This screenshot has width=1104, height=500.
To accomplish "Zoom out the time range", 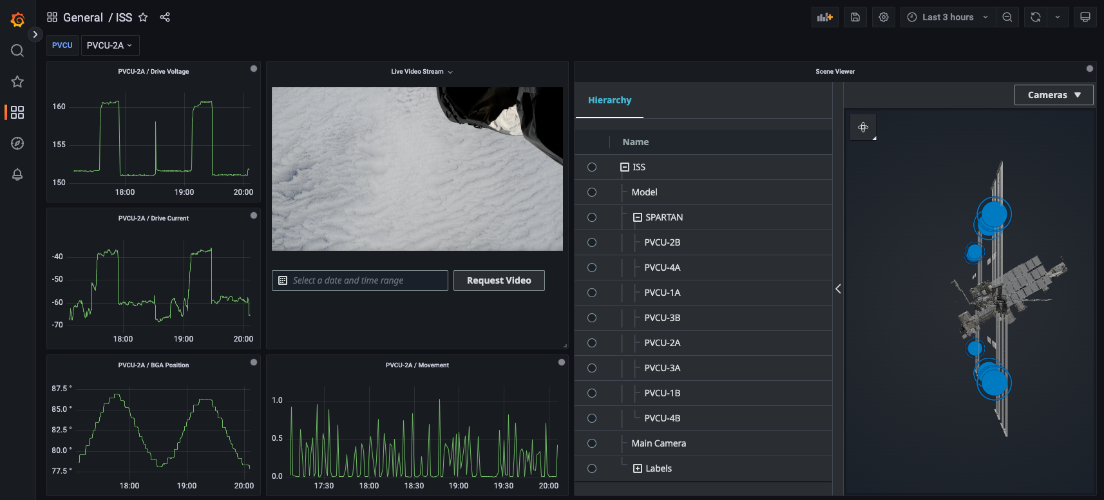I will click(1008, 17).
